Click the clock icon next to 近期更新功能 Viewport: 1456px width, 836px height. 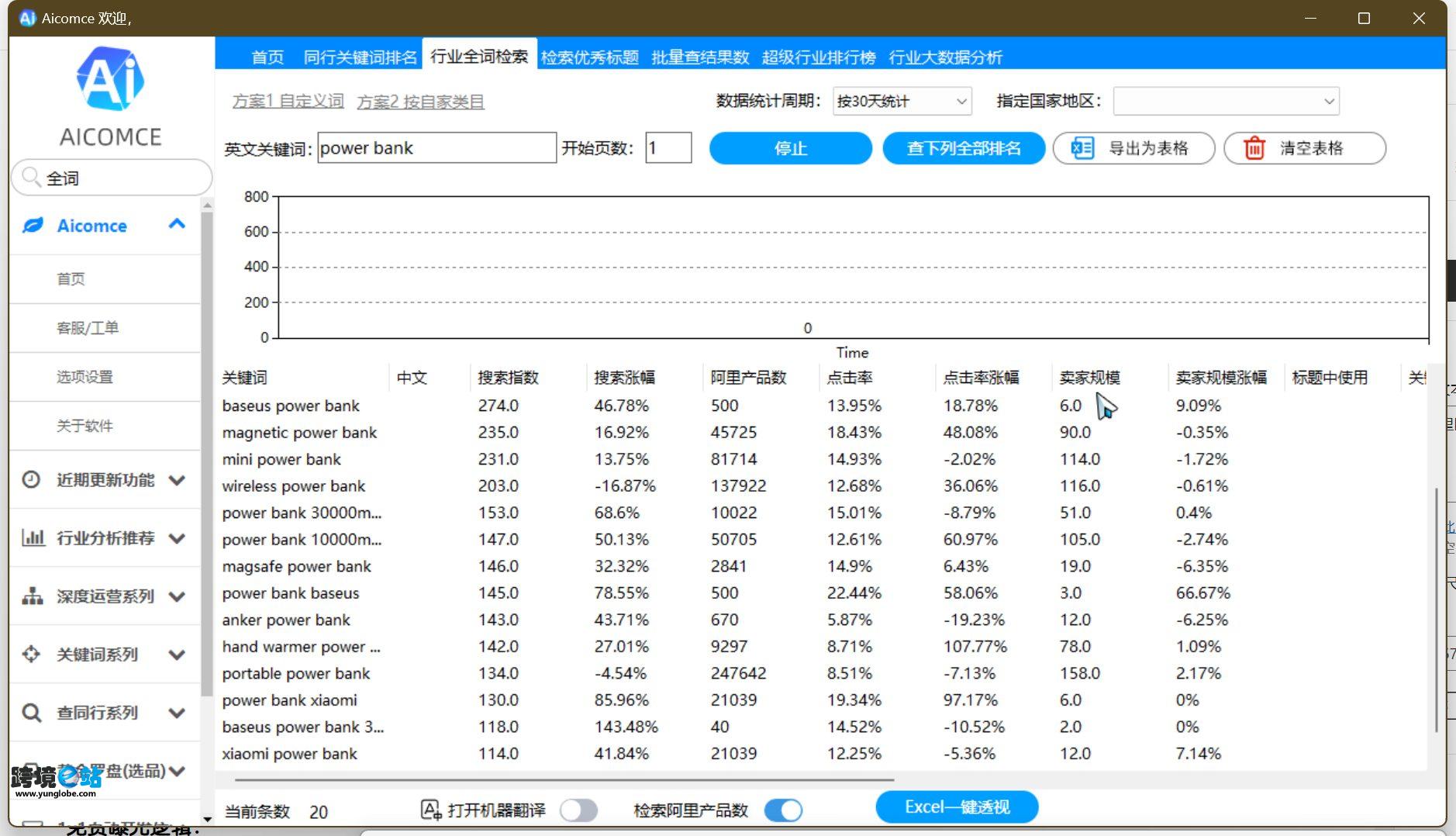coord(31,479)
